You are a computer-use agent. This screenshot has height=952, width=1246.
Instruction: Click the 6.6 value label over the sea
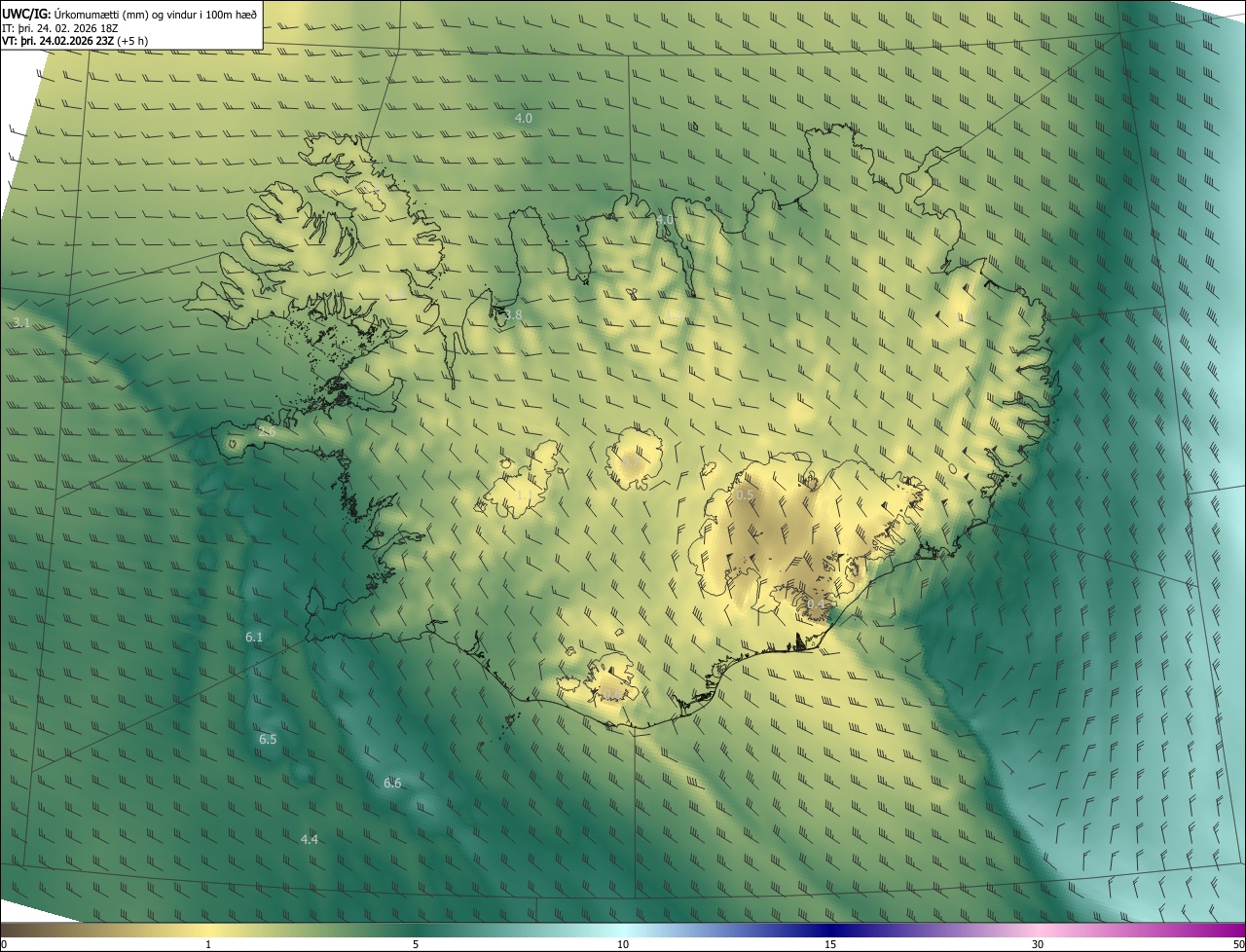392,783
